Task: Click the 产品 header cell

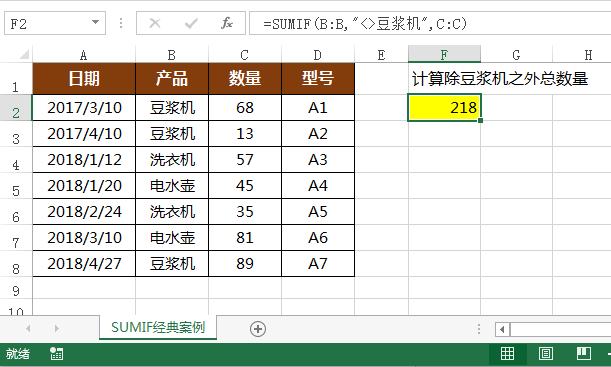Action: (x=172, y=79)
